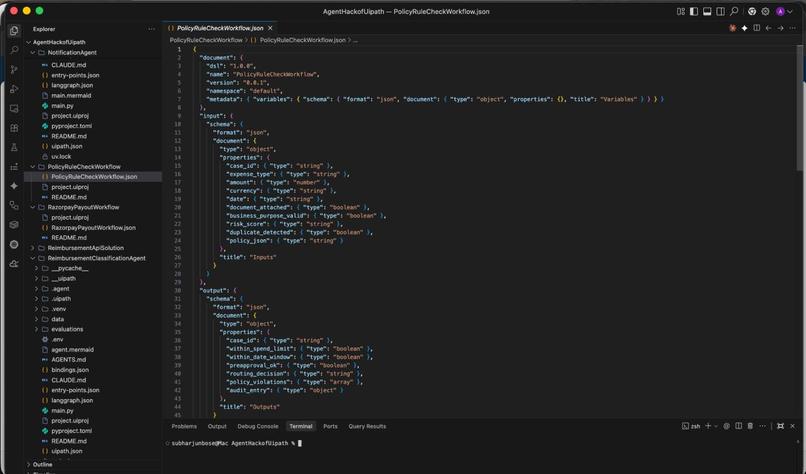Open the Query Results tab

[367, 426]
